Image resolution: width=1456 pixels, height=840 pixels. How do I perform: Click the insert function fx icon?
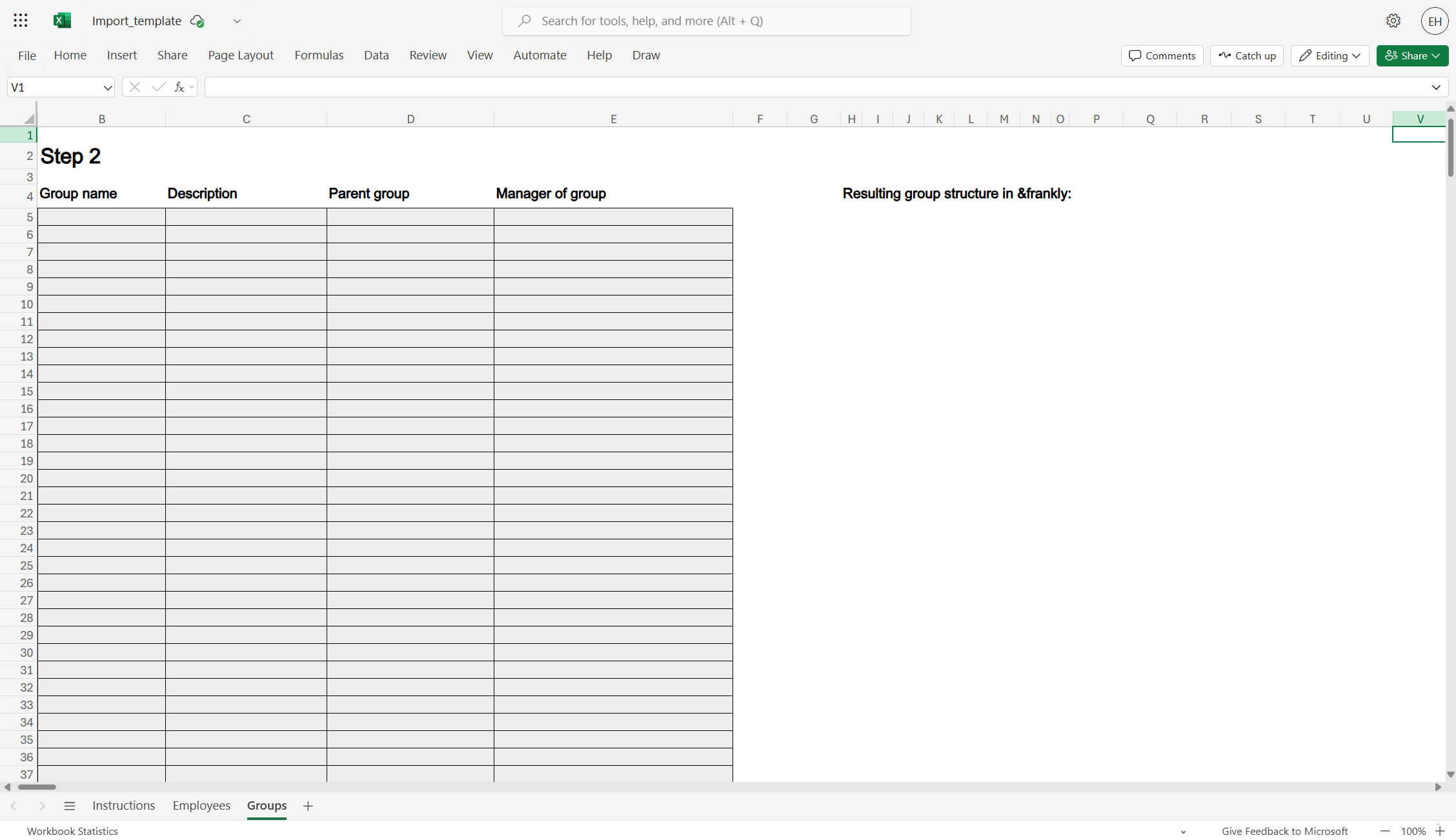pos(179,87)
